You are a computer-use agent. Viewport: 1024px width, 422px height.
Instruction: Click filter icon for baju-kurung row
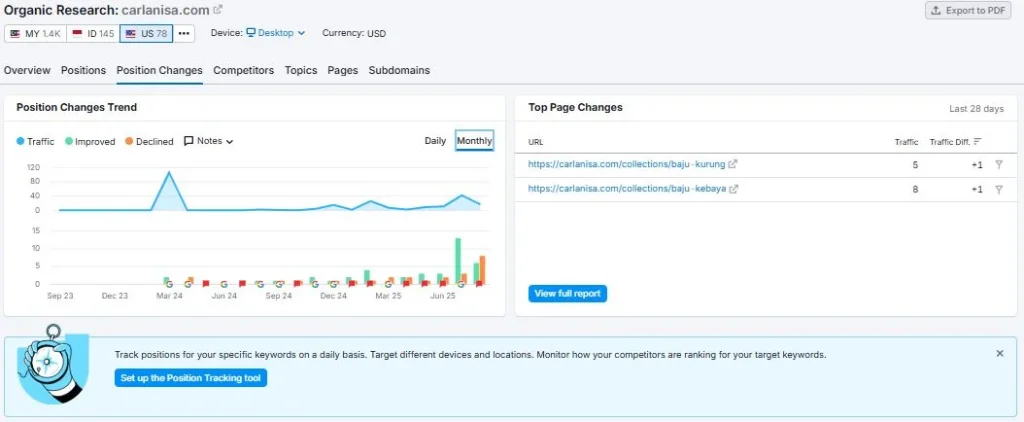click(999, 165)
